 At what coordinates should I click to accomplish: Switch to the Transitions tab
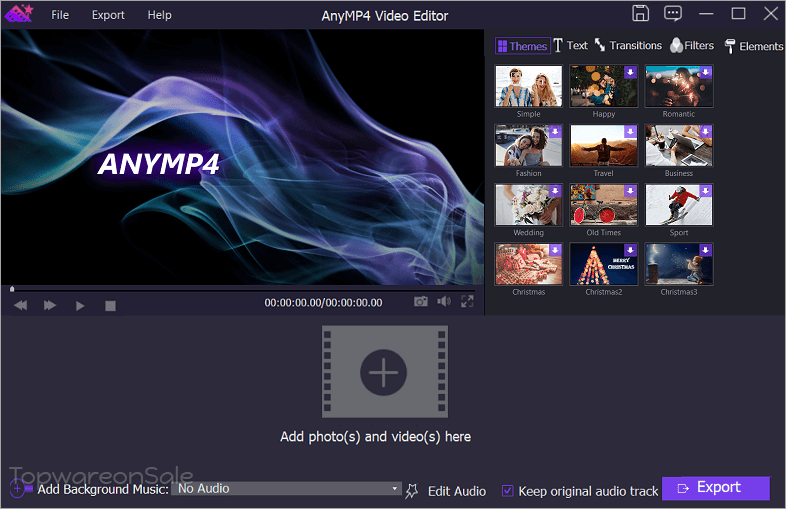coord(629,46)
